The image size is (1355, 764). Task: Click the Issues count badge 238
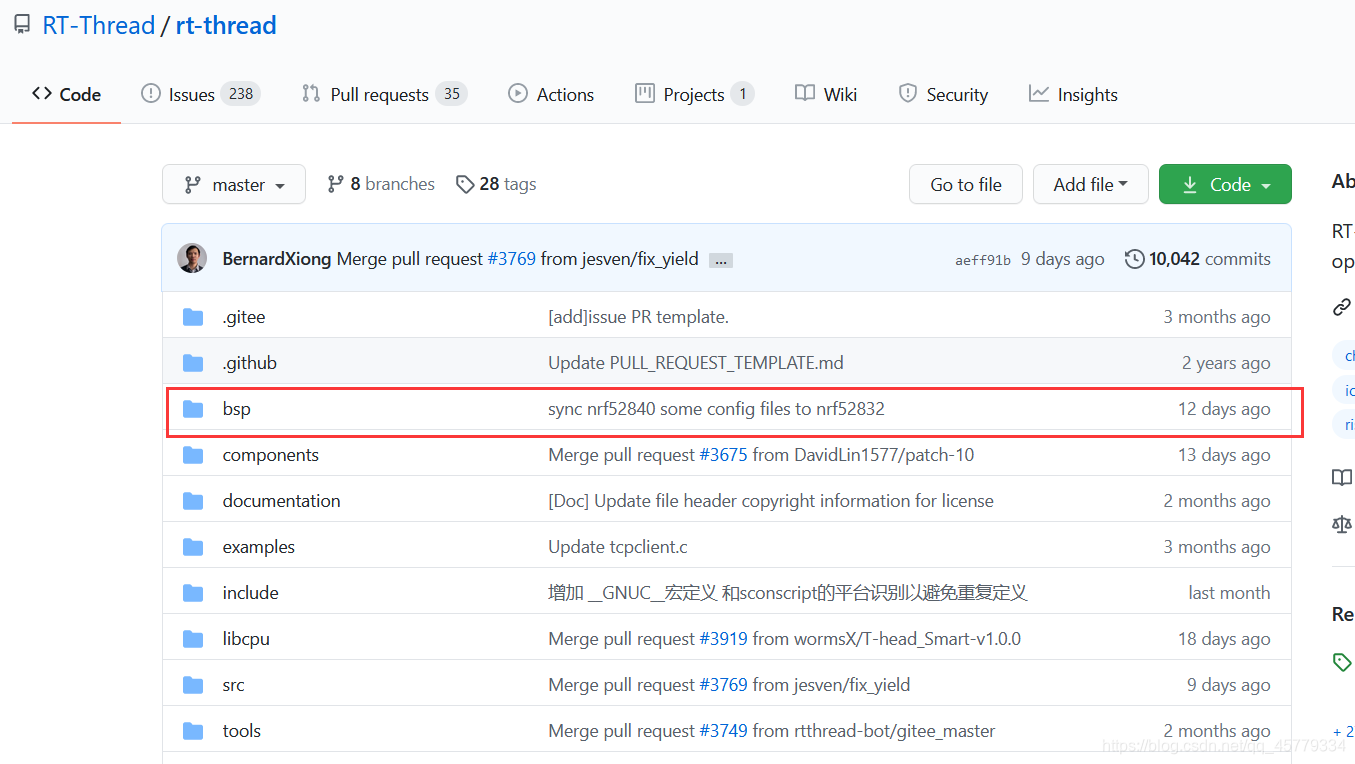[240, 94]
